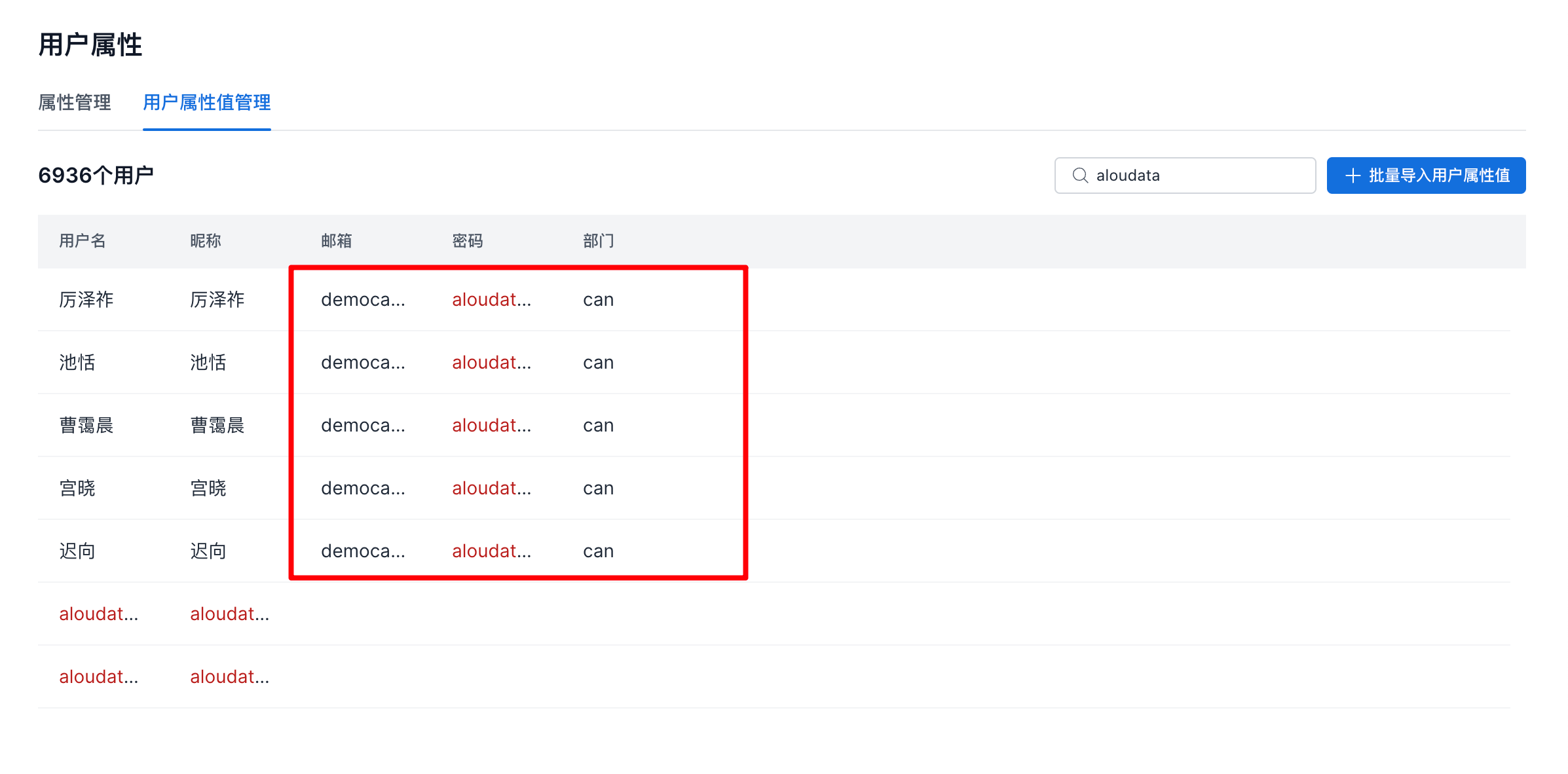The height and width of the screenshot is (774, 1568).
Task: Click first red aloudat... username
Action: tap(98, 614)
